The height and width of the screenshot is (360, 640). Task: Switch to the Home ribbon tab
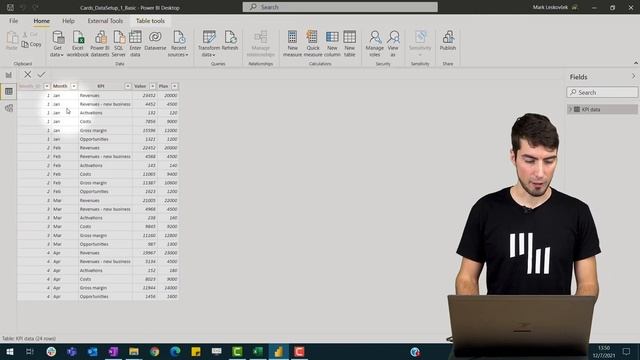[42, 21]
